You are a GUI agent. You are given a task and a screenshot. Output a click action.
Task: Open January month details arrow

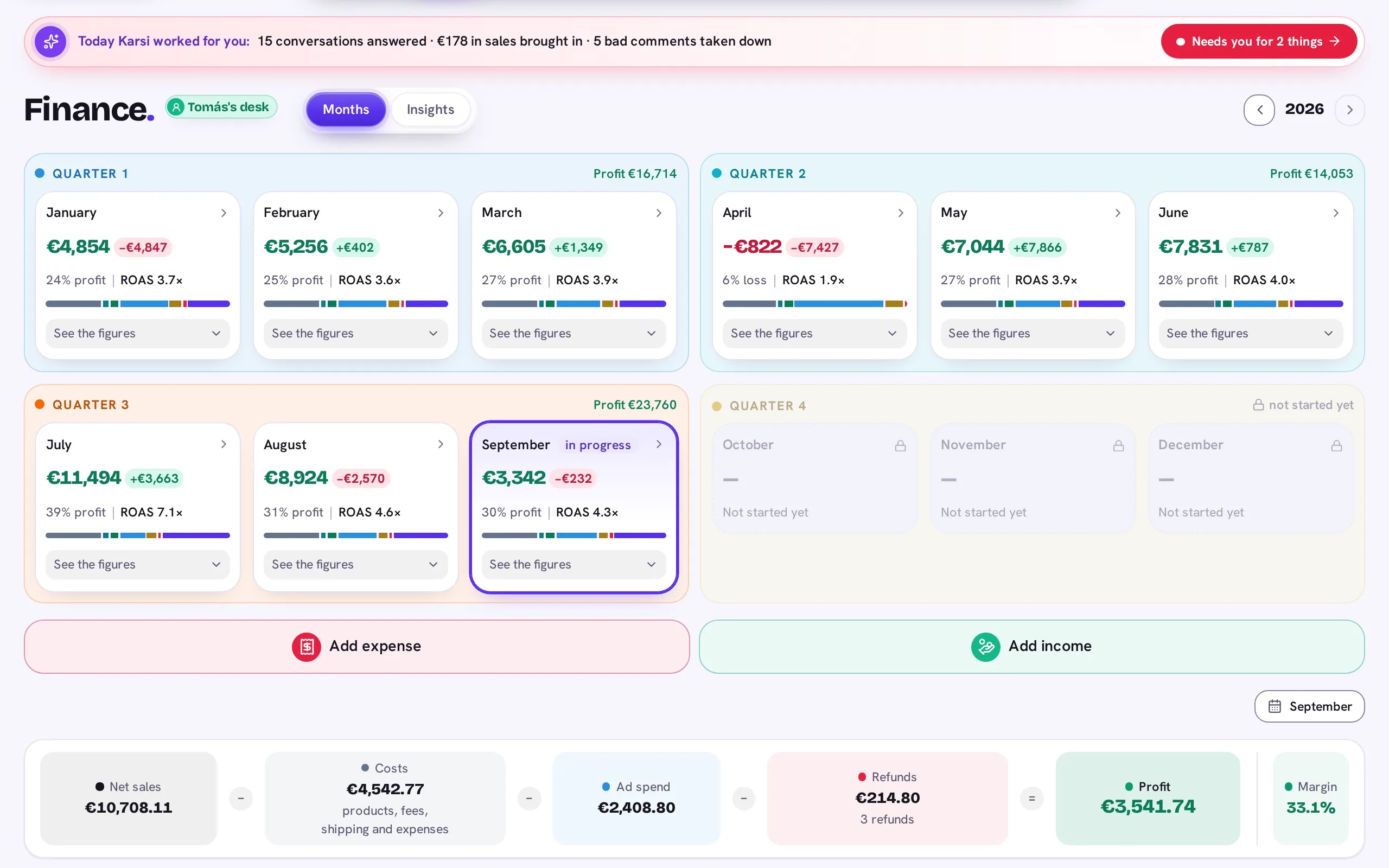point(224,213)
